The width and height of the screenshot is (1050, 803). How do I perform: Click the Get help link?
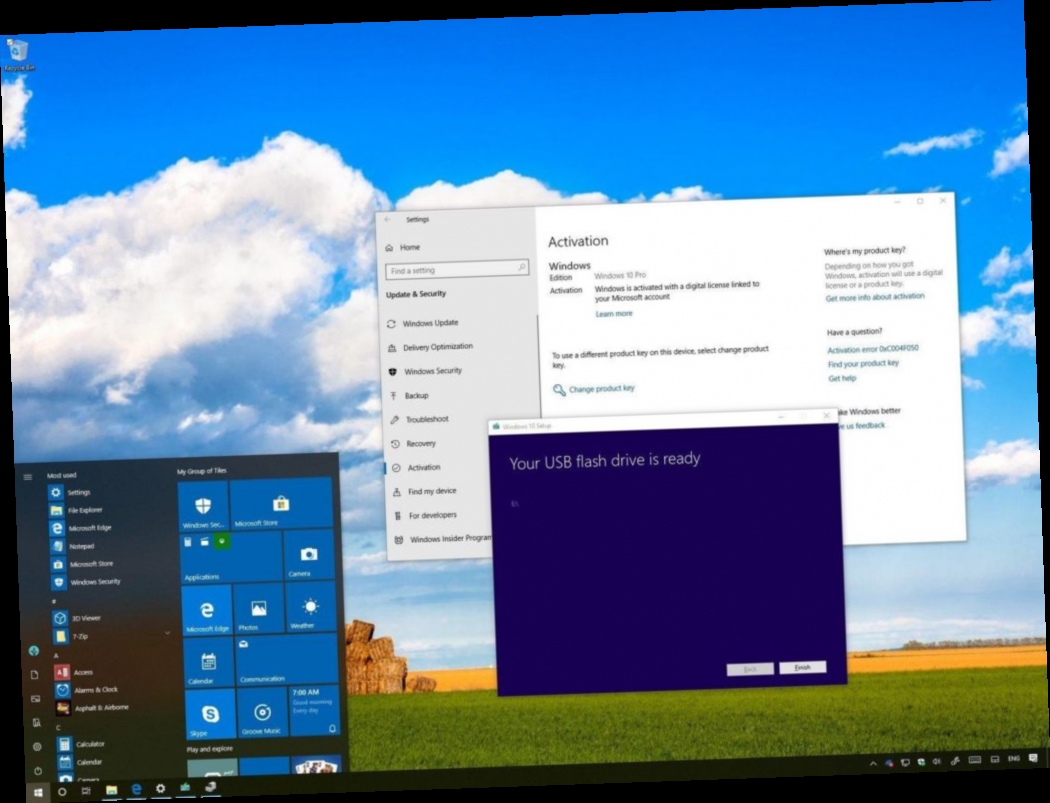[x=842, y=378]
